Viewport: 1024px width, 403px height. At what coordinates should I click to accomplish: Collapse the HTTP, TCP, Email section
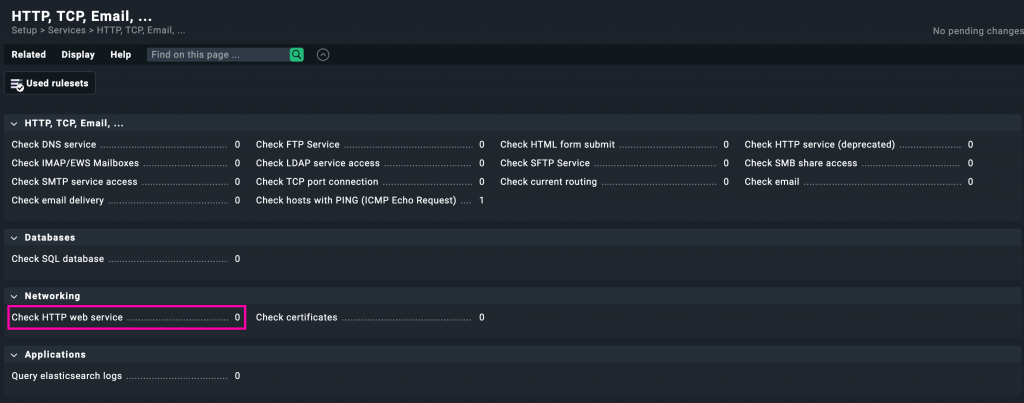click(14, 123)
